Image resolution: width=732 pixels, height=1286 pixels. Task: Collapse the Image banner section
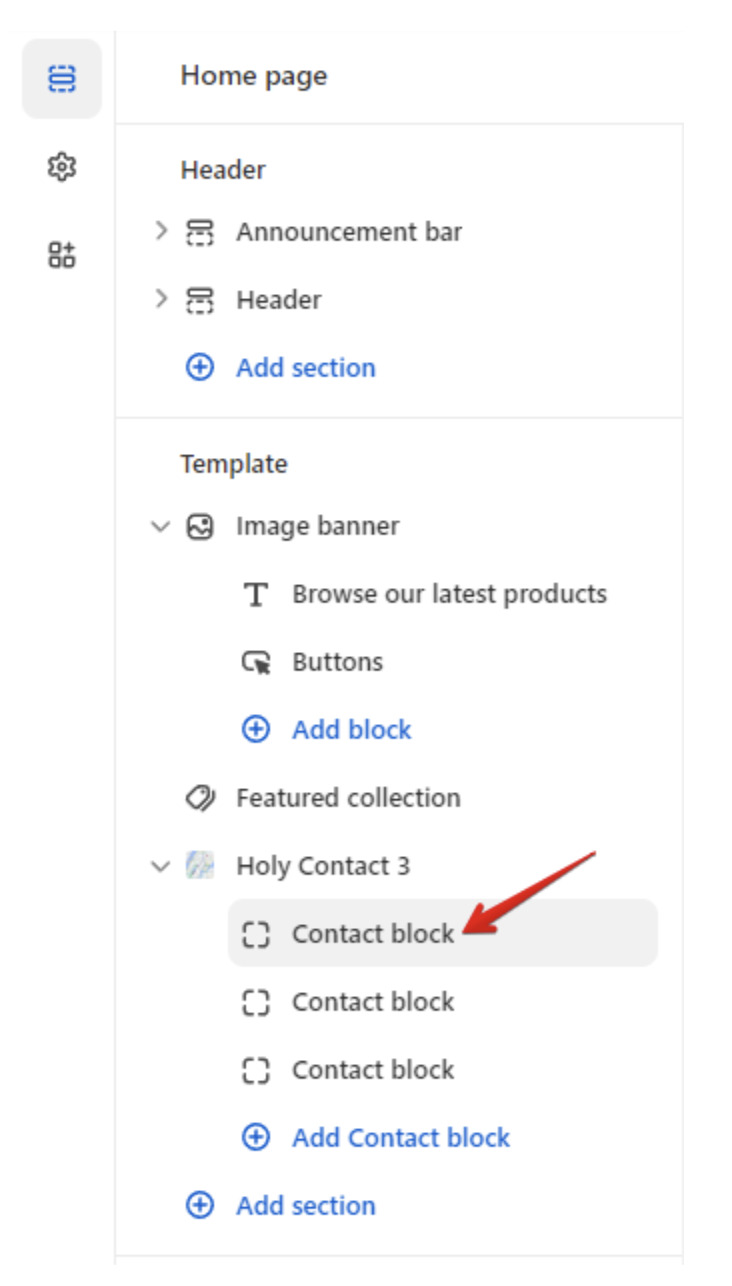(161, 526)
